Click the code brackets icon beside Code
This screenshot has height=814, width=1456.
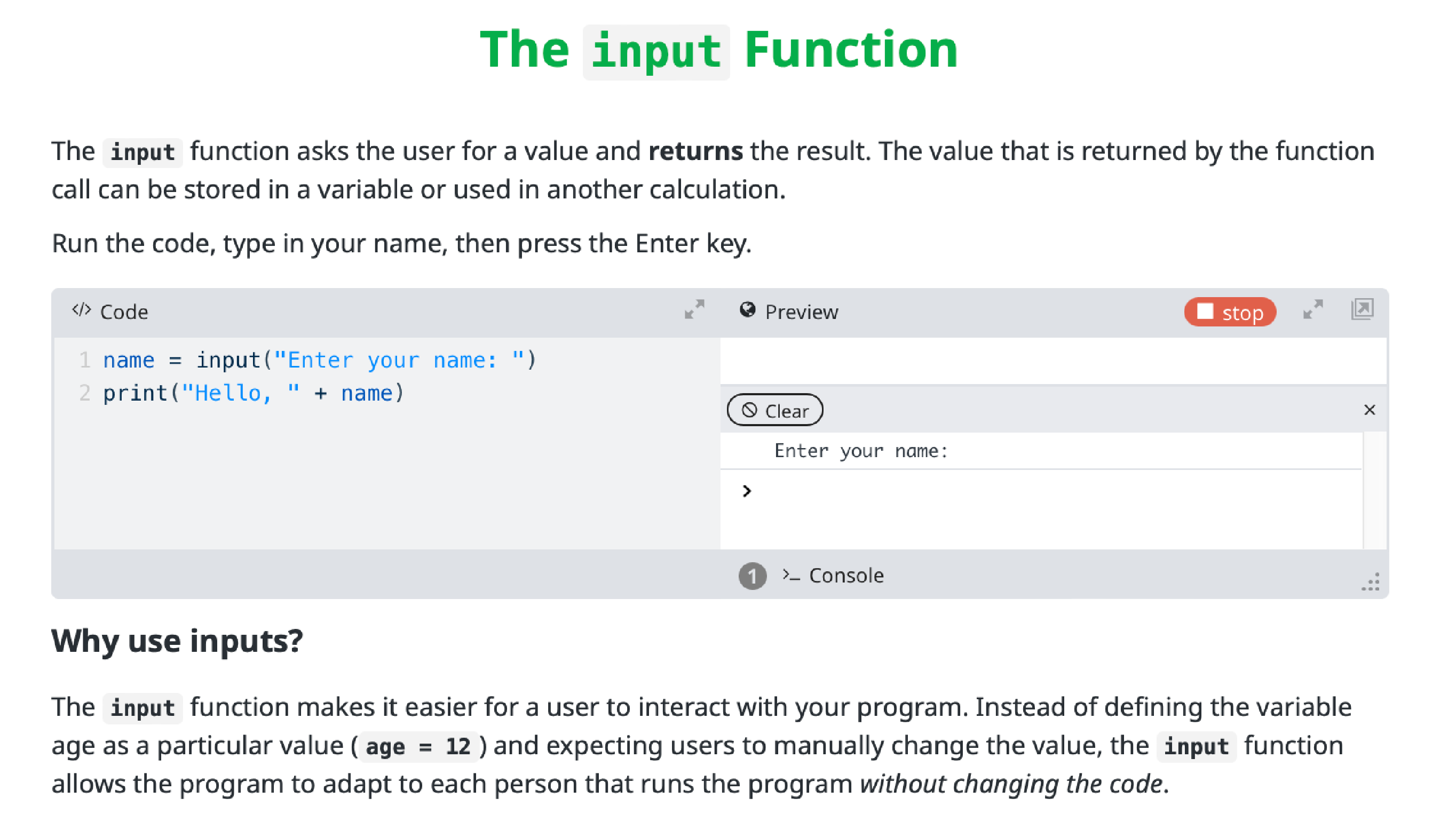[x=81, y=310]
